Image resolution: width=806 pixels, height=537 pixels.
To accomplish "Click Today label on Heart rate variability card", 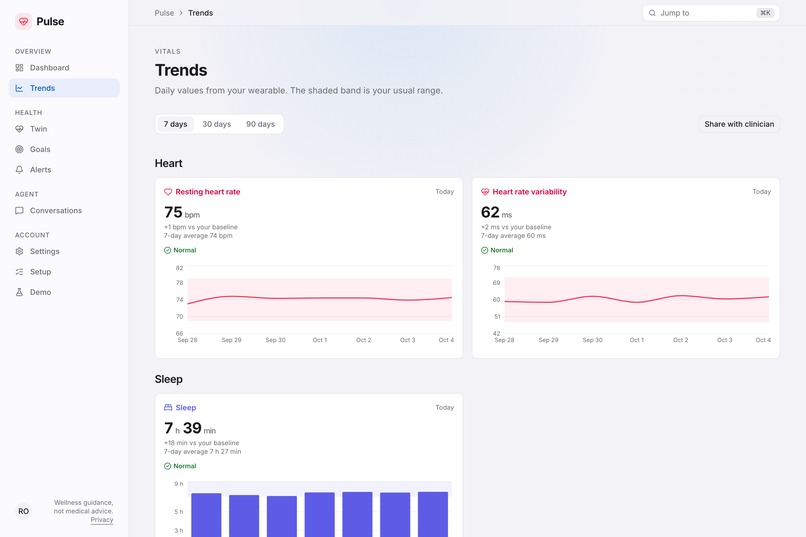I will coord(762,192).
